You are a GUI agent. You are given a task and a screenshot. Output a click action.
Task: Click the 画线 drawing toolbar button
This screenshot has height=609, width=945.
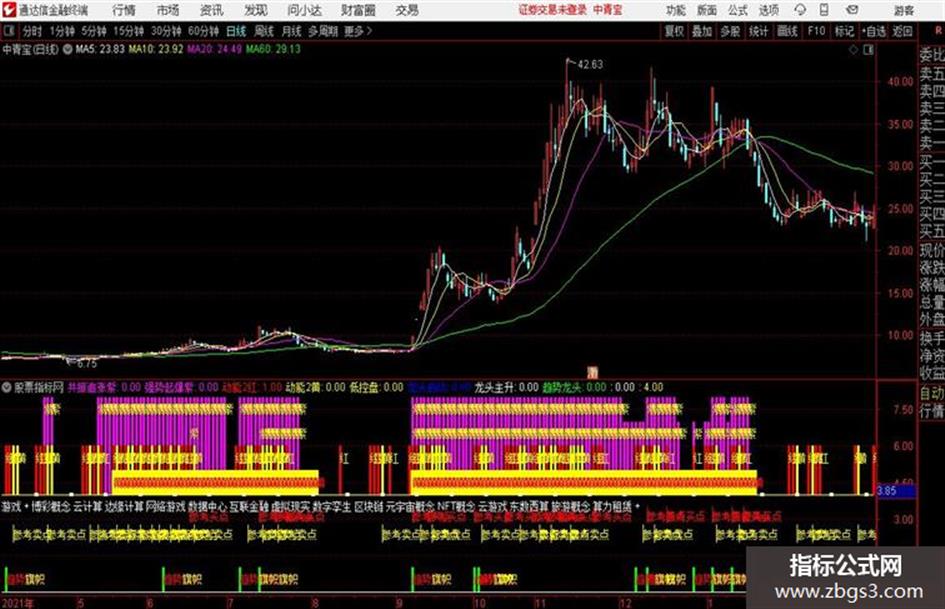point(787,31)
